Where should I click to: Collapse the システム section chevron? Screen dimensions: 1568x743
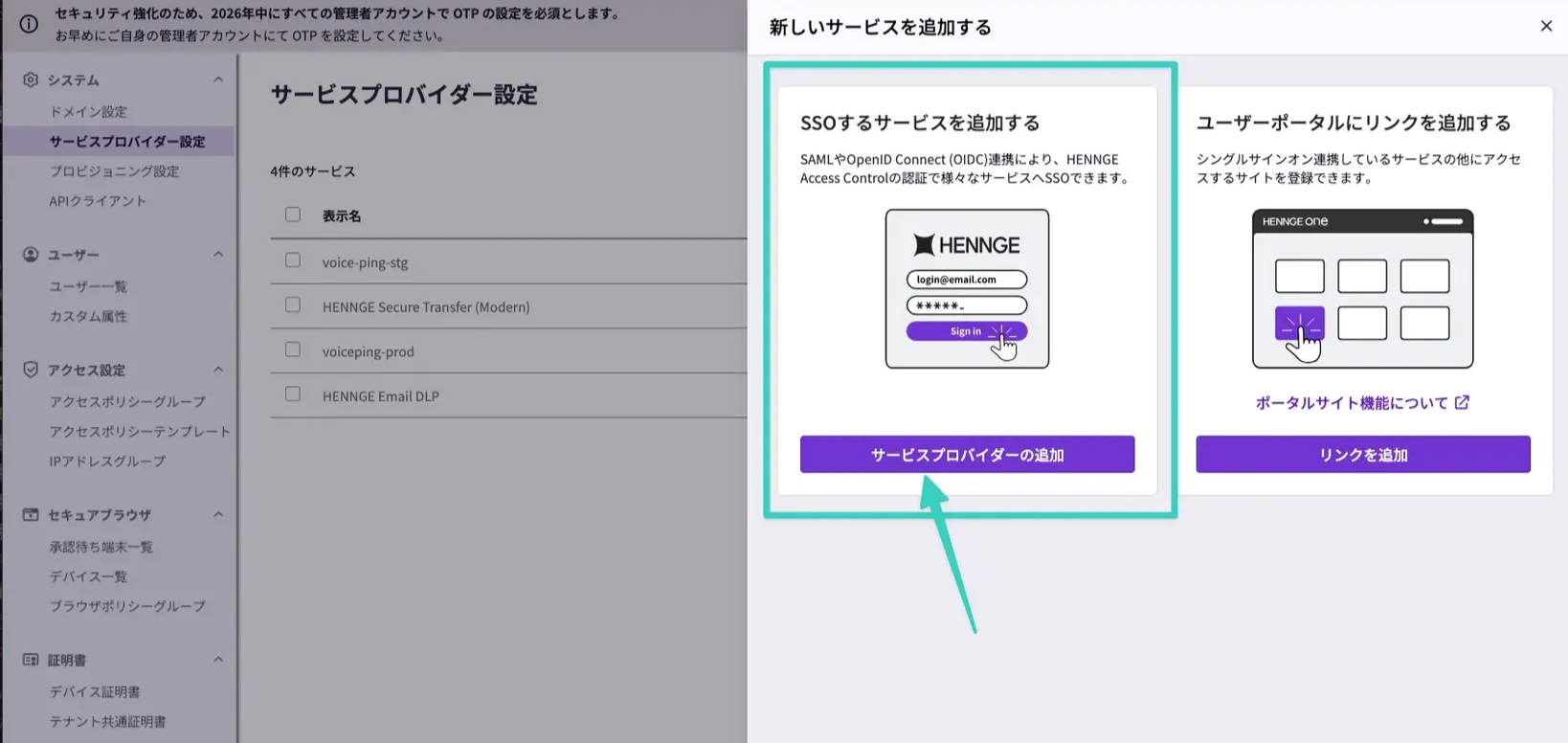(218, 79)
